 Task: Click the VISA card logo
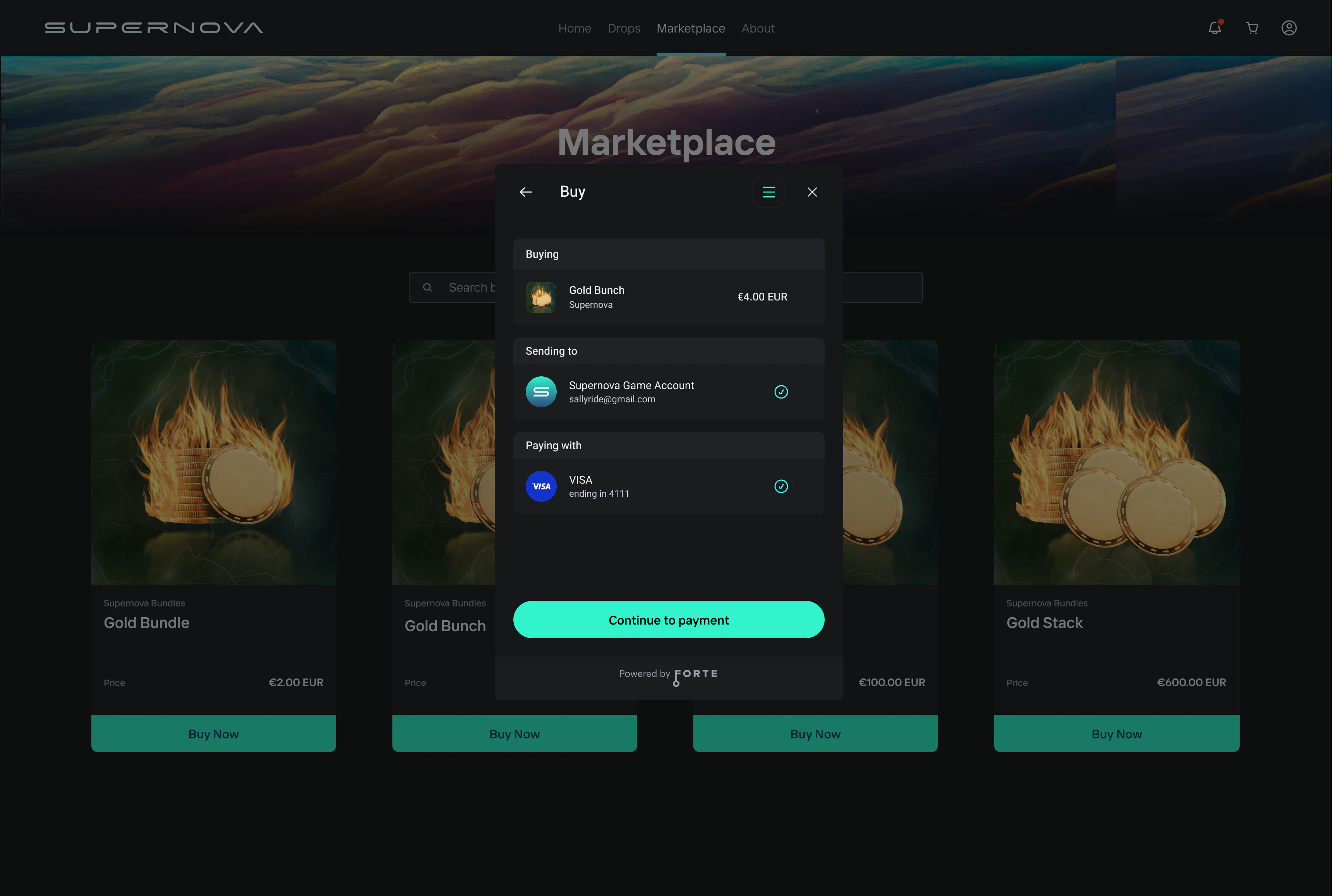click(541, 486)
